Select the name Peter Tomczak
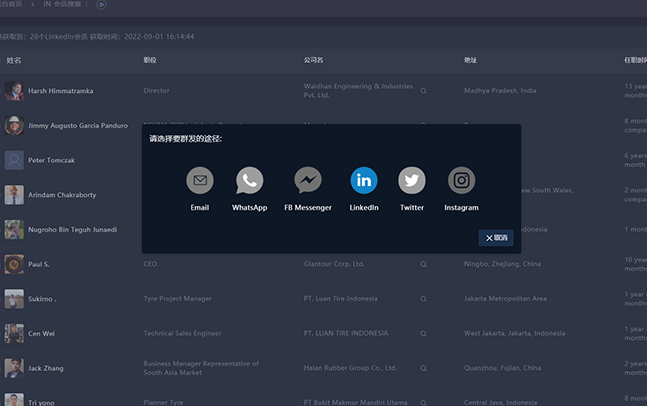Image resolution: width=647 pixels, height=406 pixels. tap(52, 160)
